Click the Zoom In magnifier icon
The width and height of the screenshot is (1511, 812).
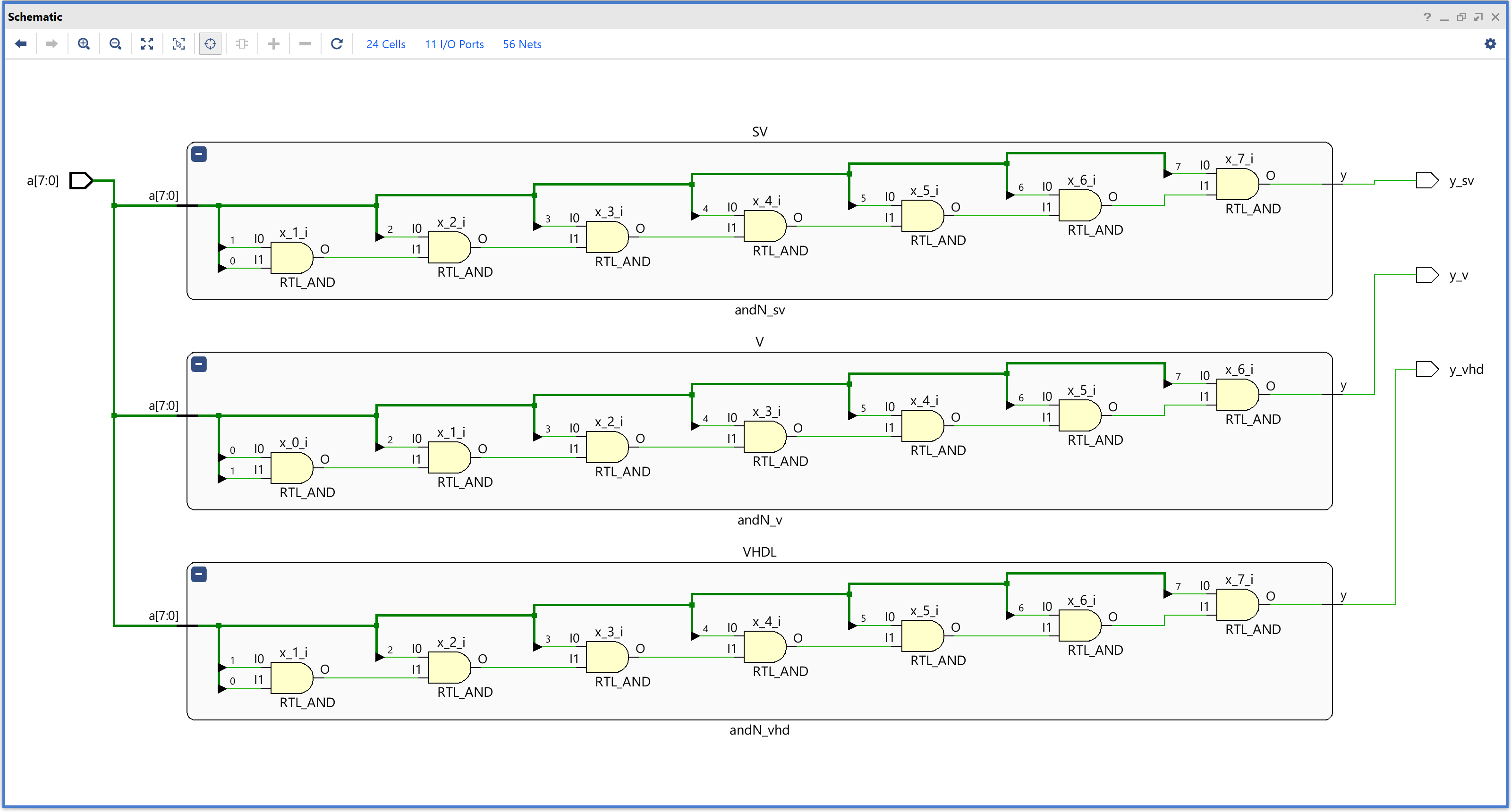coord(84,44)
